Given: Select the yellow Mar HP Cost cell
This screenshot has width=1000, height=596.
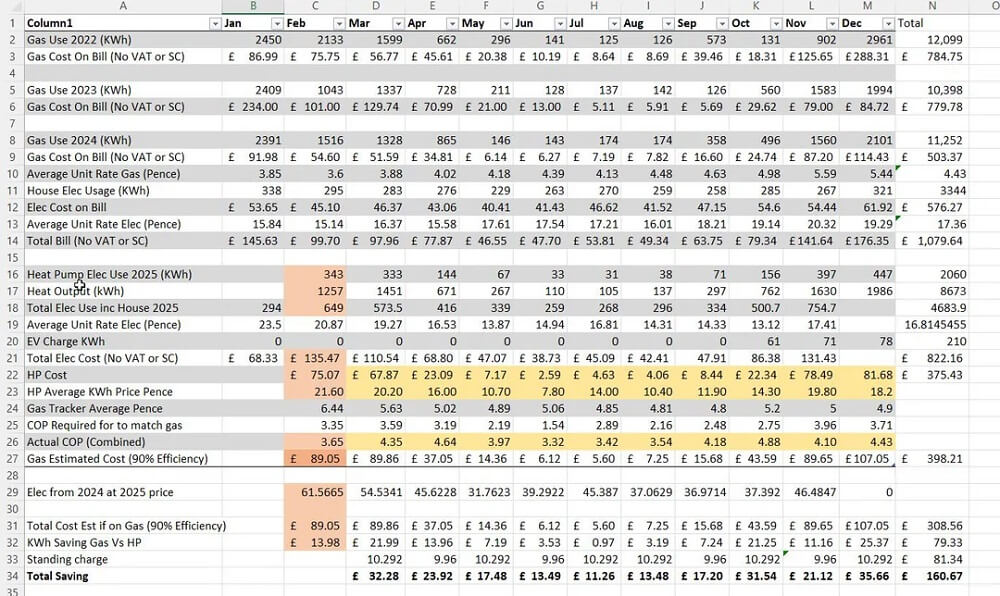Looking at the screenshot, I should pyautogui.click(x=376, y=375).
